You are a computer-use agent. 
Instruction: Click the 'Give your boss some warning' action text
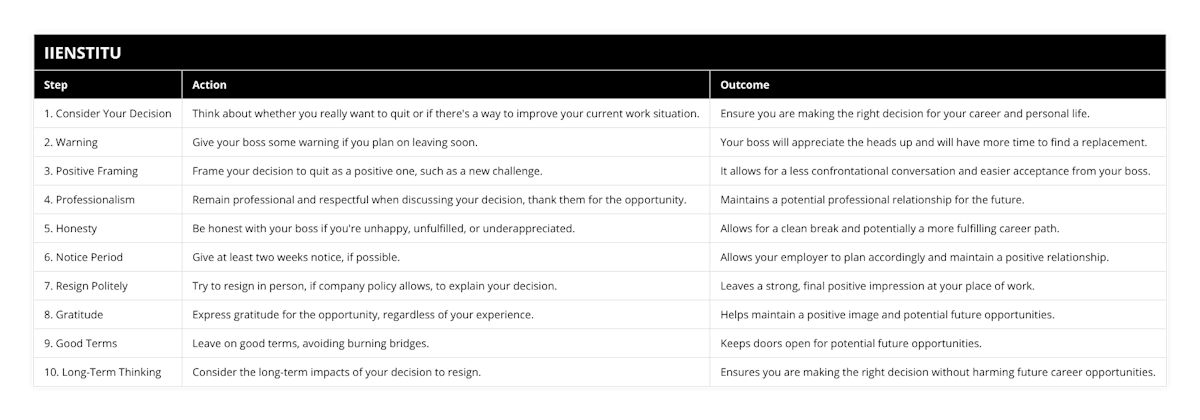[x=334, y=142]
